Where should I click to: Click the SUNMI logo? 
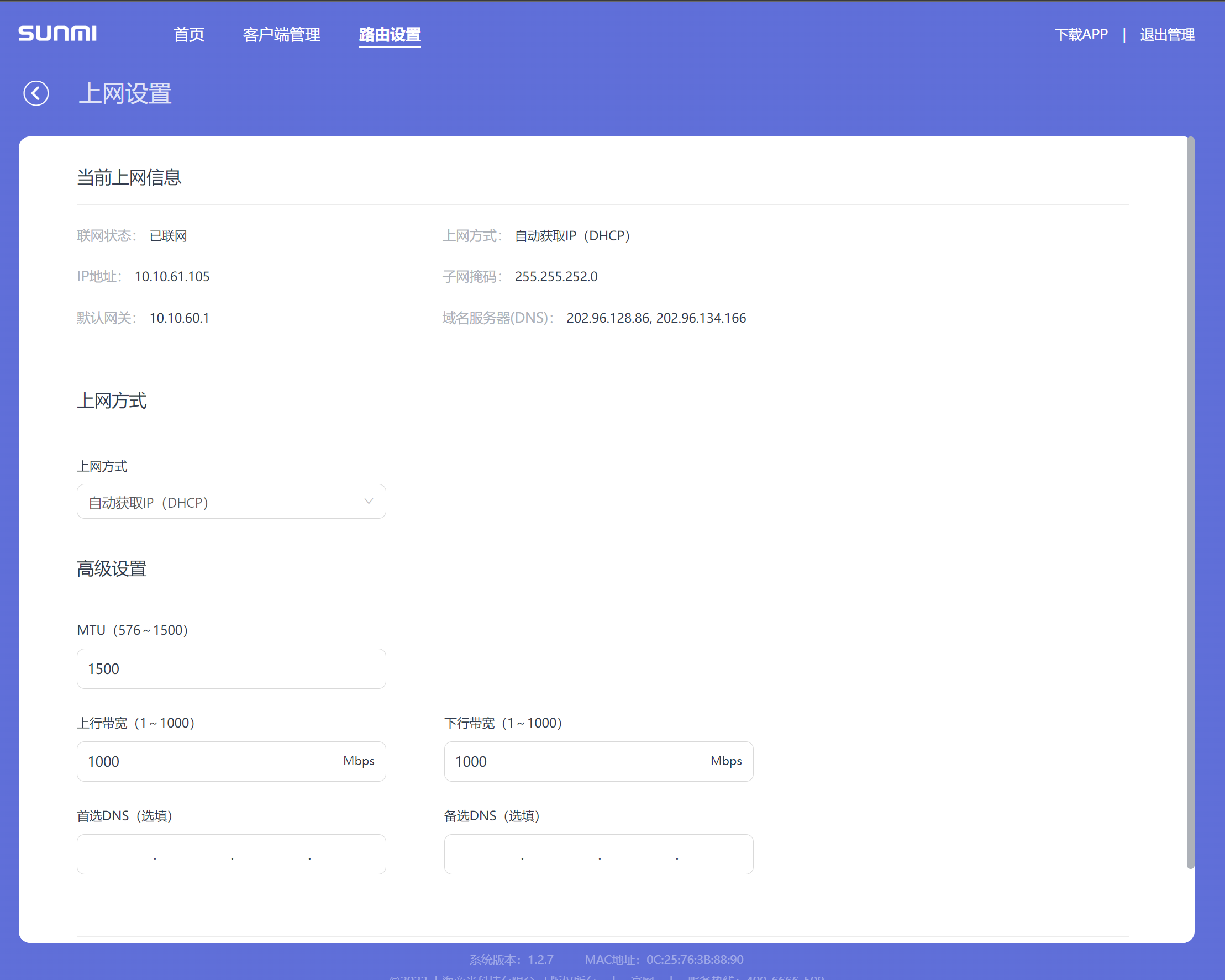(x=57, y=34)
